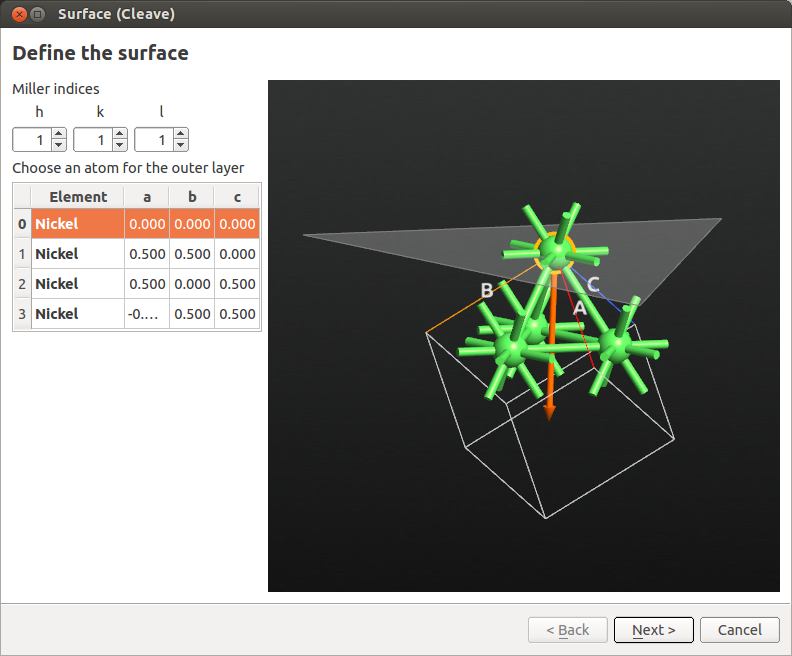Decrease the l Miller index
This screenshot has height=656, width=792.
(x=181, y=145)
